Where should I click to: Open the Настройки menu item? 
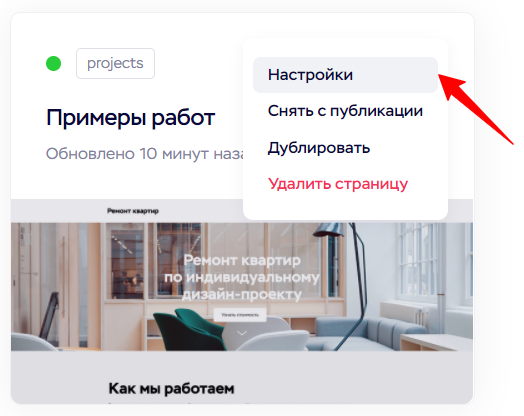tap(345, 75)
